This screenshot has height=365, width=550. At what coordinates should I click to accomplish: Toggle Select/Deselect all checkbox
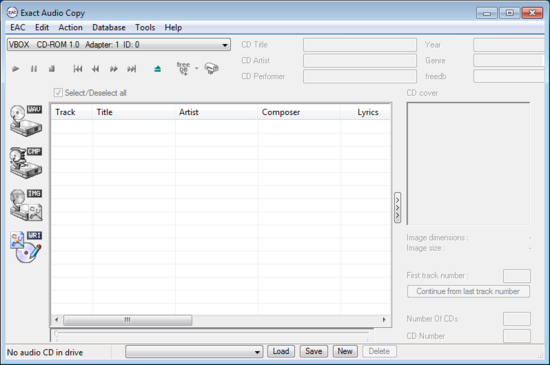58,93
